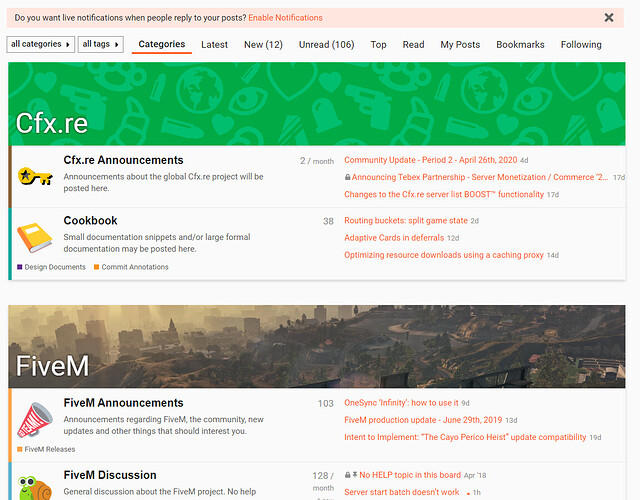
Task: Open the FiveM Releases subcategory
Action: point(50,449)
